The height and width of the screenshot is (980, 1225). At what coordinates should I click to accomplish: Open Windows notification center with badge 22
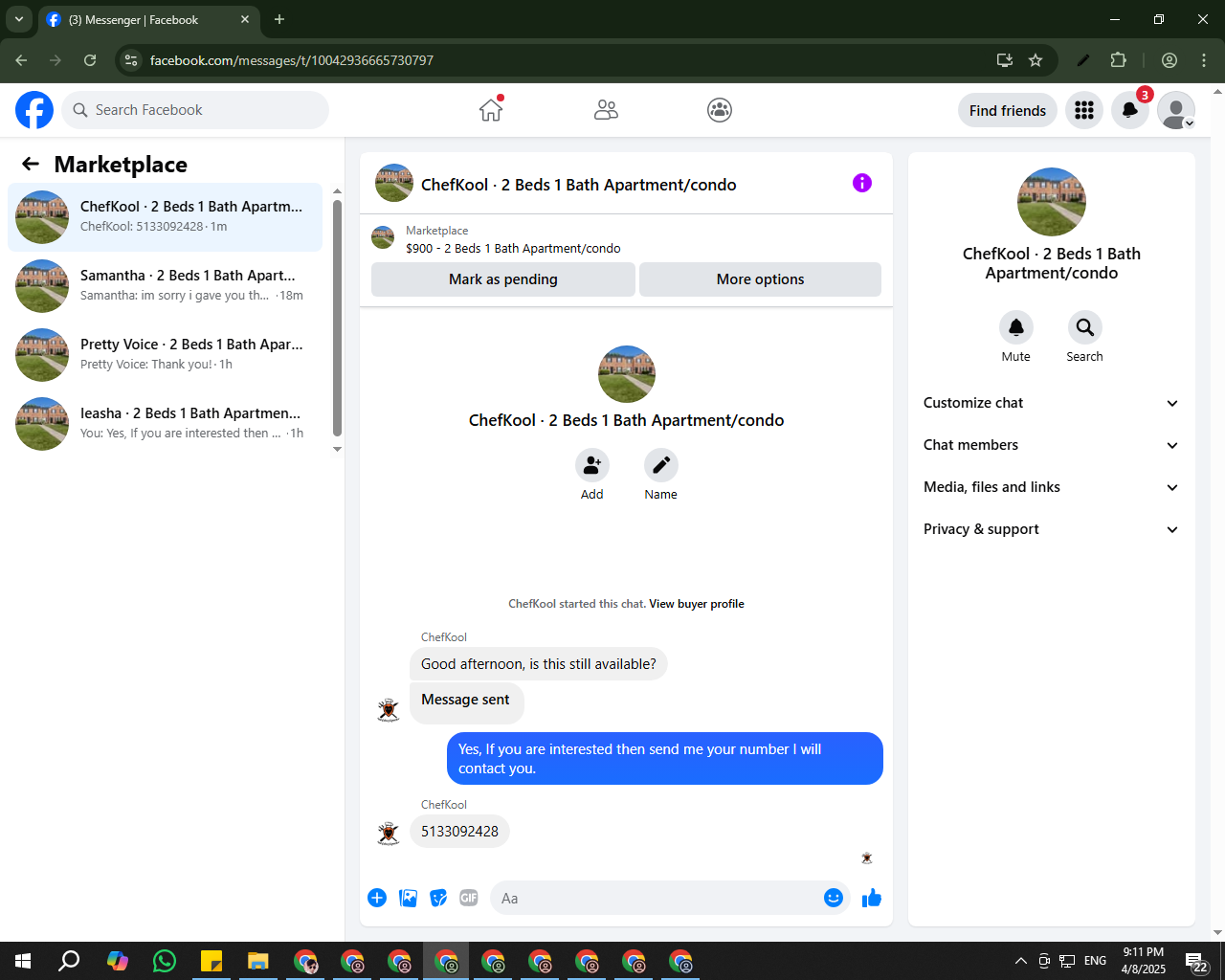[x=1196, y=961]
